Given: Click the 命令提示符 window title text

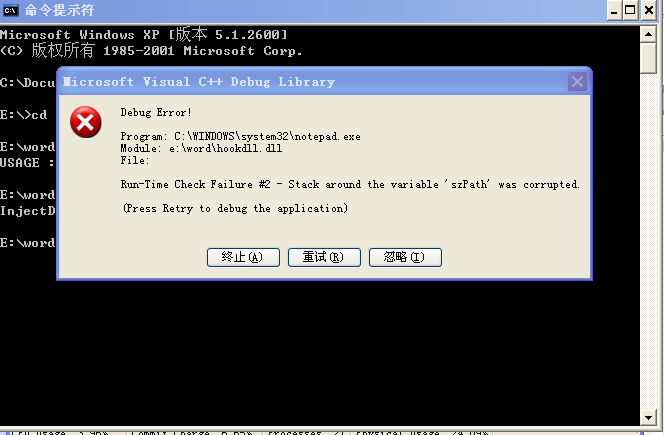Looking at the screenshot, I should coord(59,10).
